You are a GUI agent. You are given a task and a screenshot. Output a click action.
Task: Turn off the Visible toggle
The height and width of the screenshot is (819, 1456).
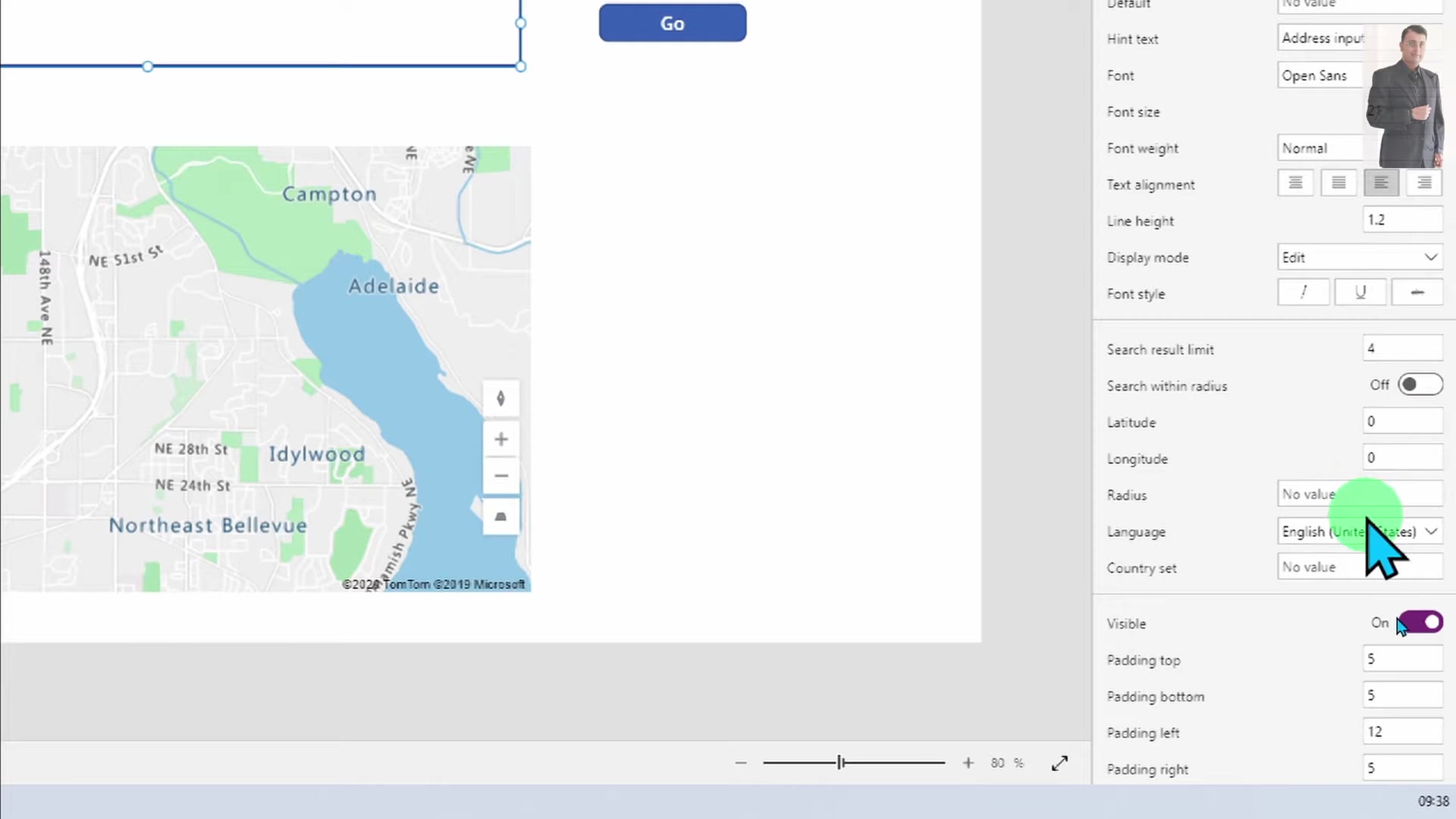pyautogui.click(x=1420, y=622)
